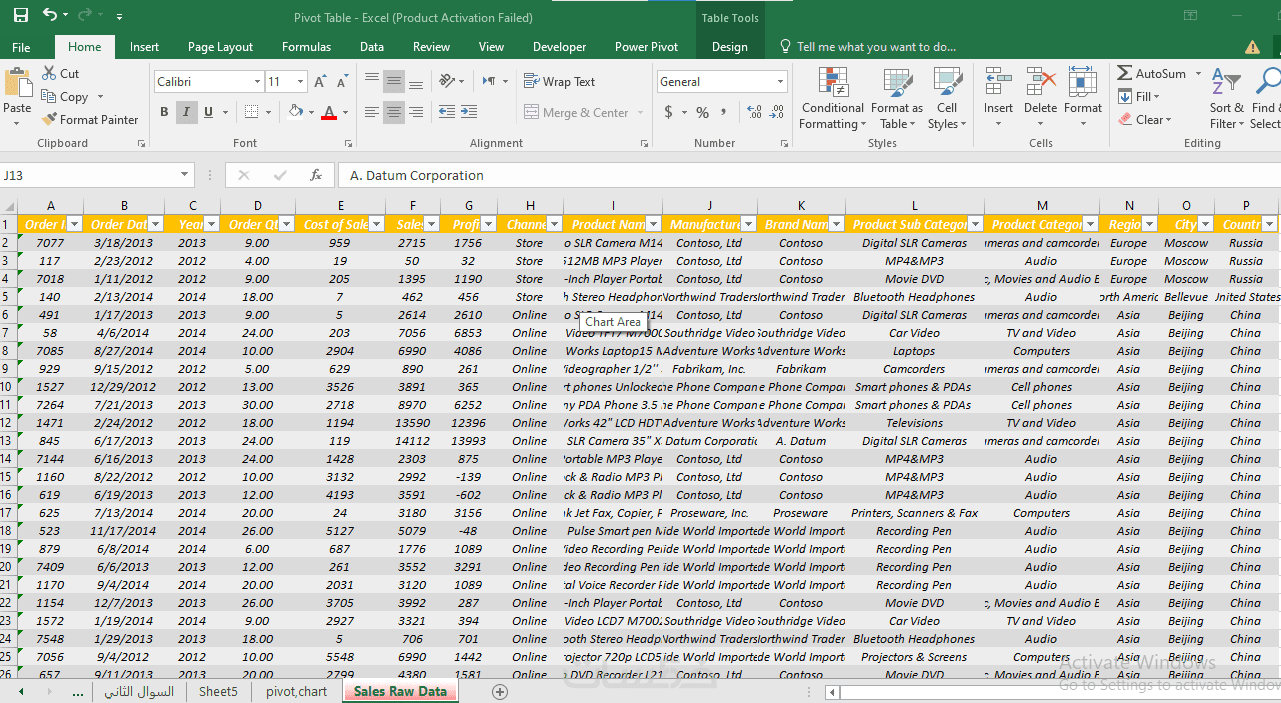Toggle Bold formatting
1281x703 pixels.
[164, 113]
